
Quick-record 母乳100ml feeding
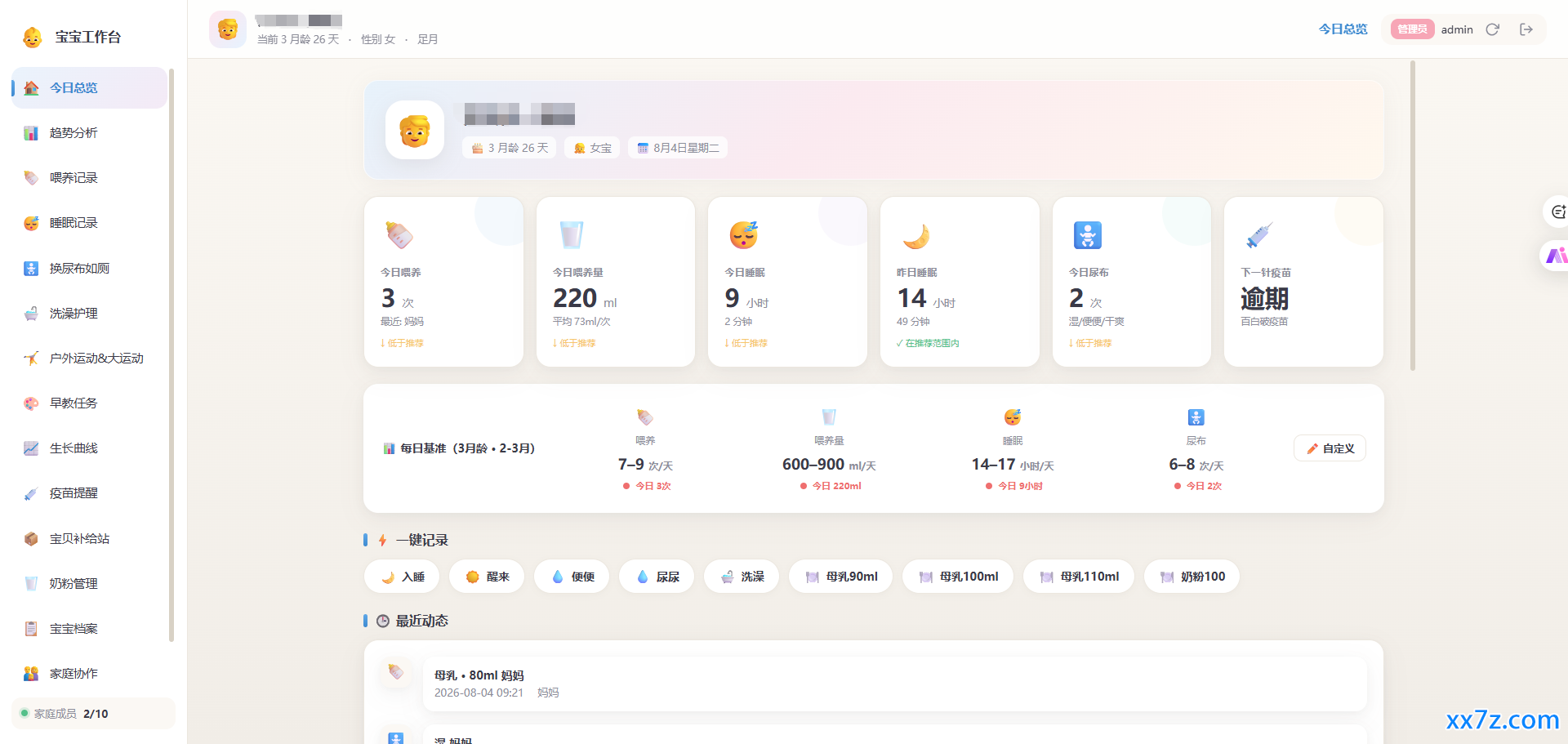coord(959,577)
